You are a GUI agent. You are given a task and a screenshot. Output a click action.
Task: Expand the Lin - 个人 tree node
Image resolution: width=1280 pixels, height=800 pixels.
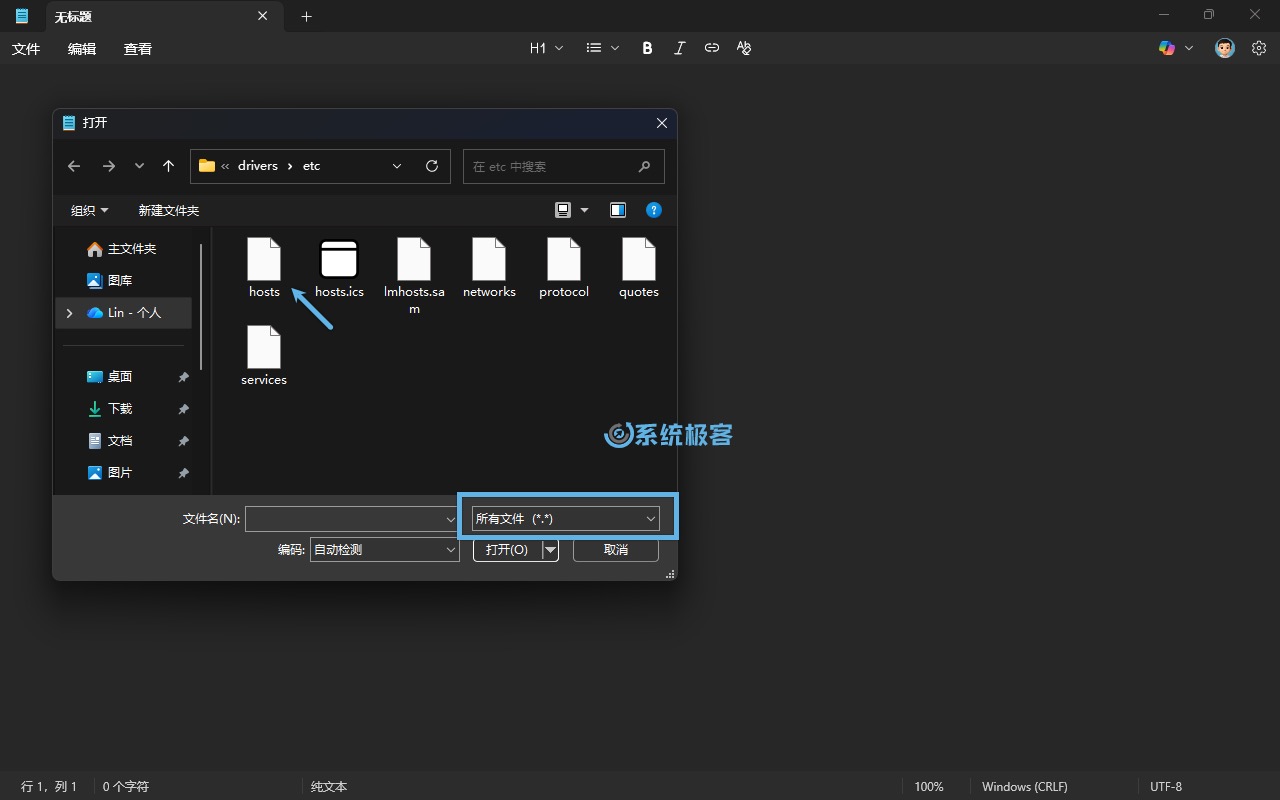pyautogui.click(x=69, y=313)
